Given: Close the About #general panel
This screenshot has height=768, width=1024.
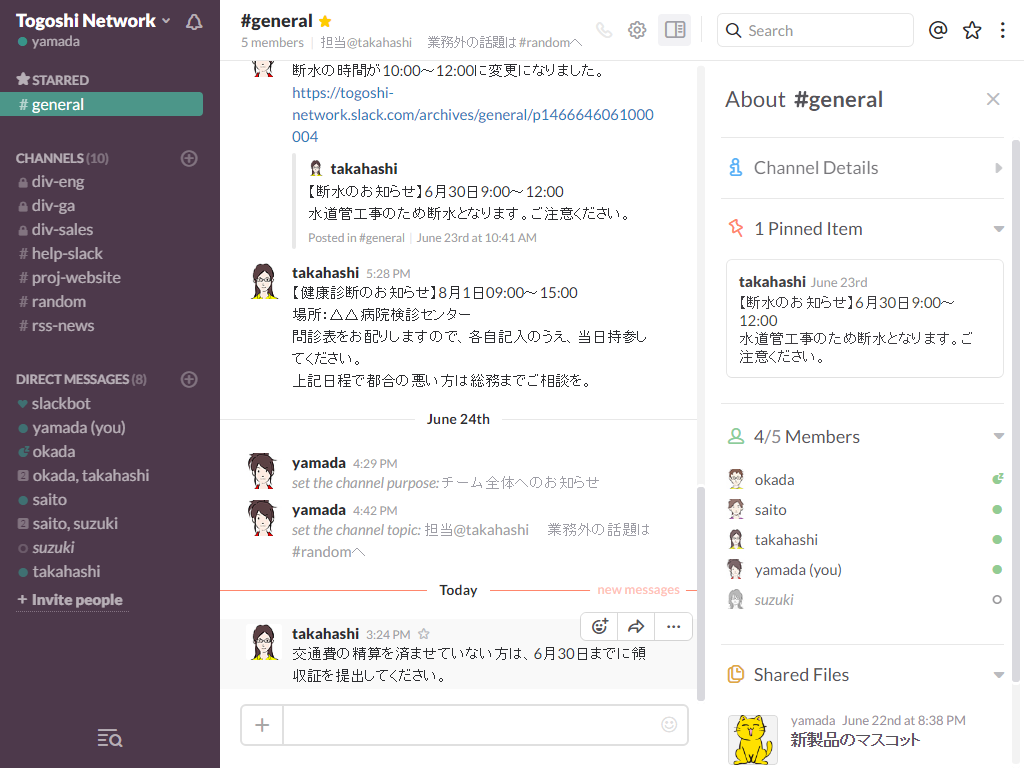Looking at the screenshot, I should tap(993, 99).
